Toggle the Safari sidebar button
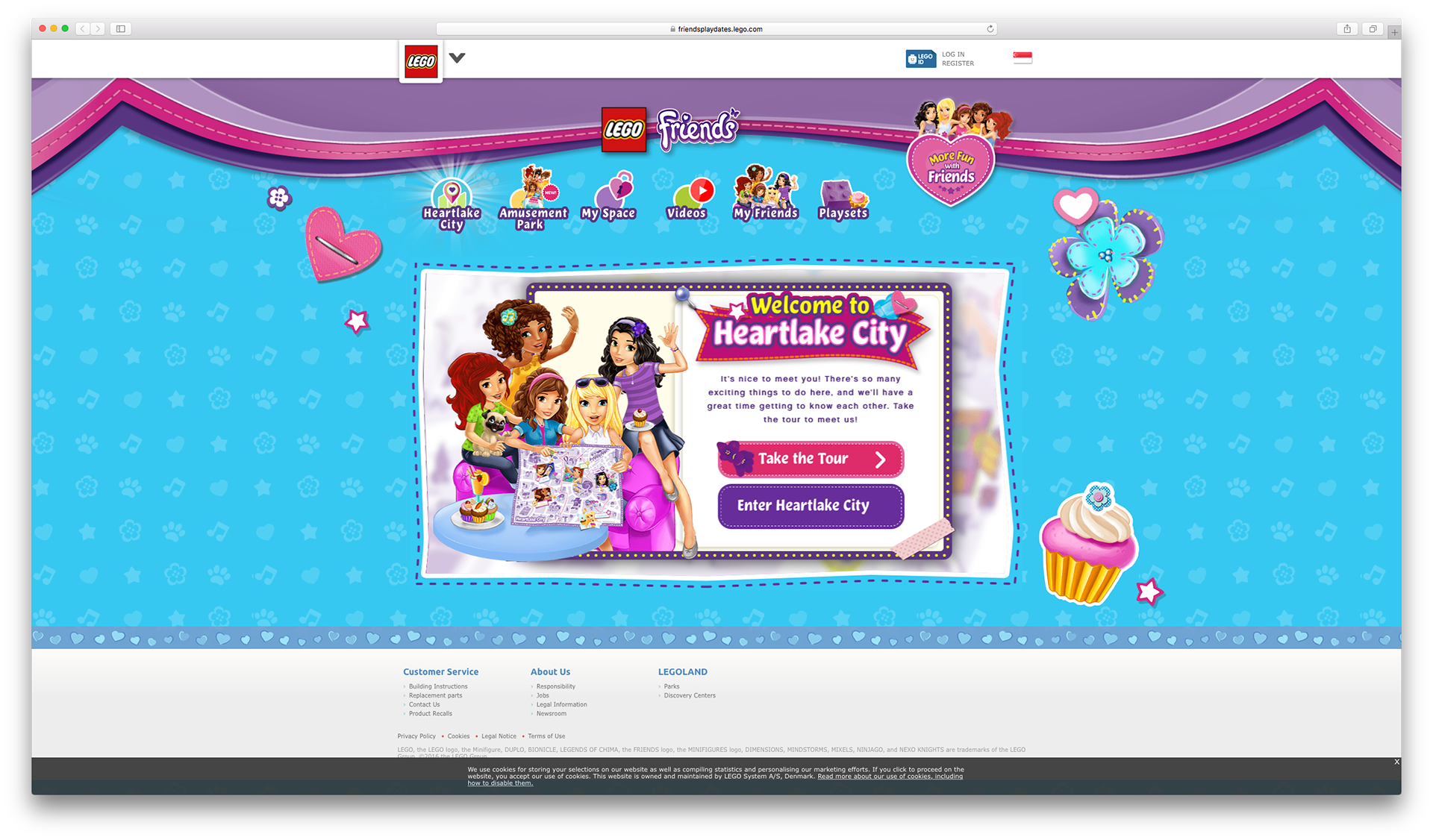The width and height of the screenshot is (1433, 840). [x=121, y=29]
